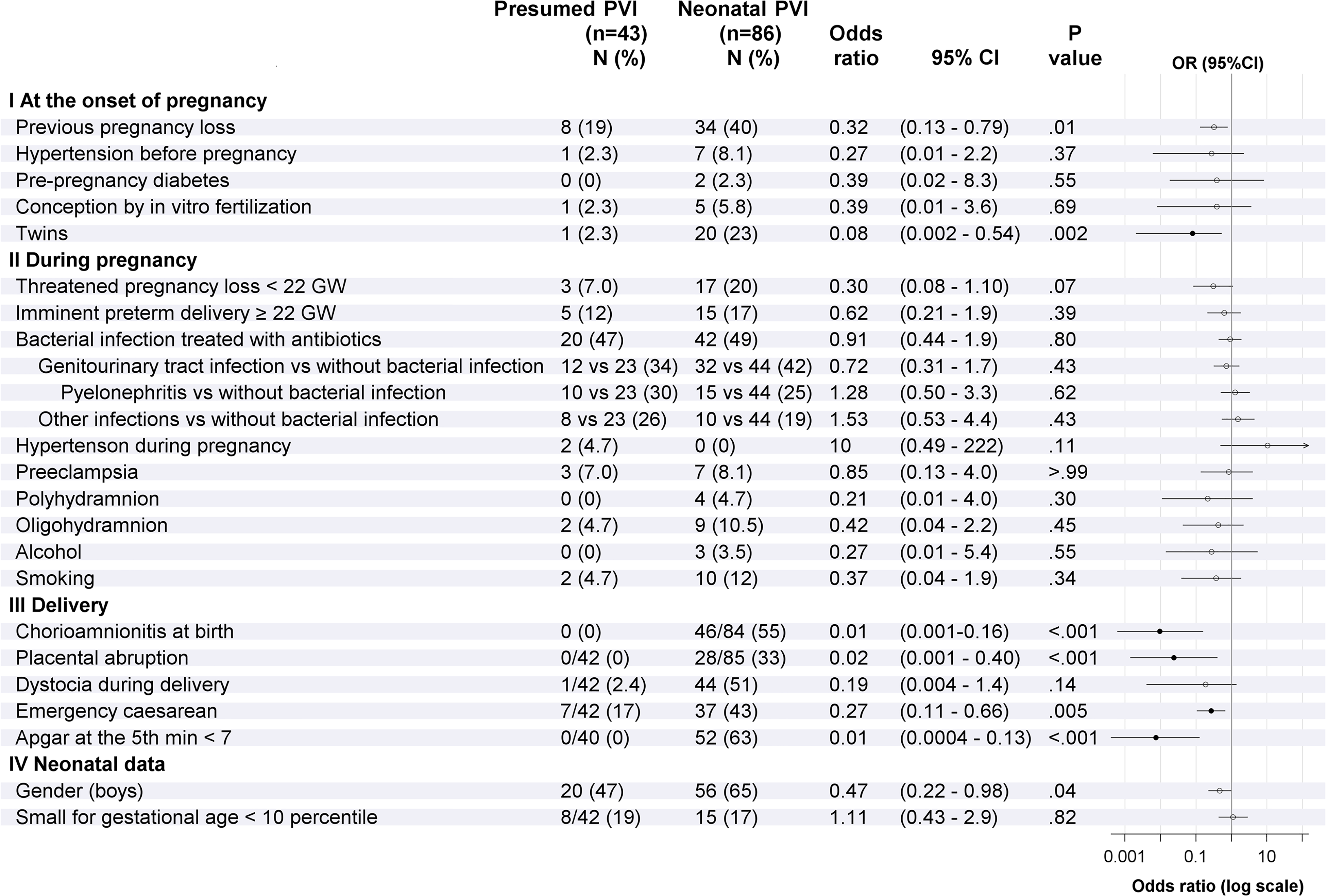The height and width of the screenshot is (896, 1326).
Task: Click the Twins filled marker on plot
Action: [1192, 233]
